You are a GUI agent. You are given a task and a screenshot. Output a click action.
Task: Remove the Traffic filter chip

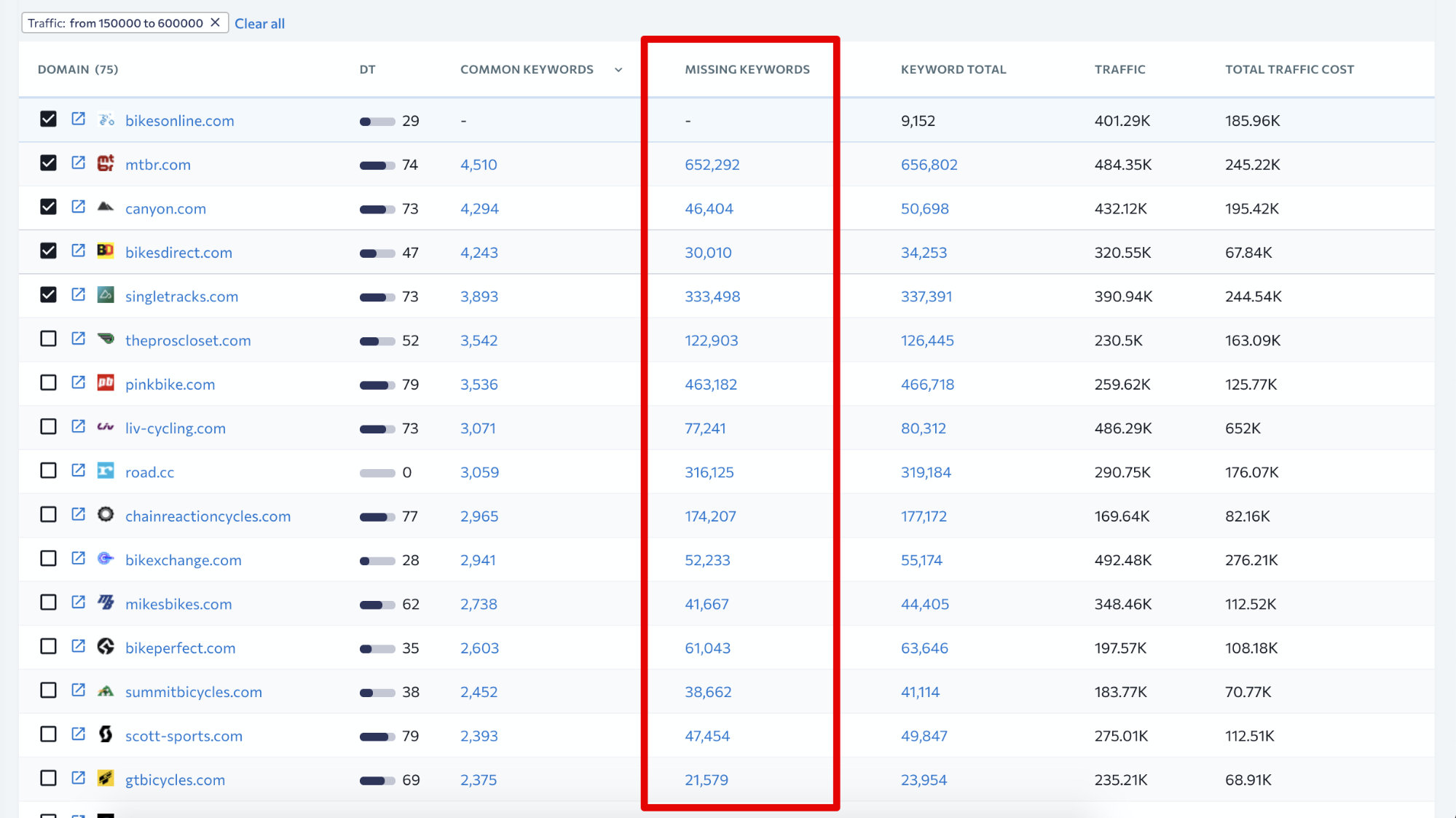[216, 23]
